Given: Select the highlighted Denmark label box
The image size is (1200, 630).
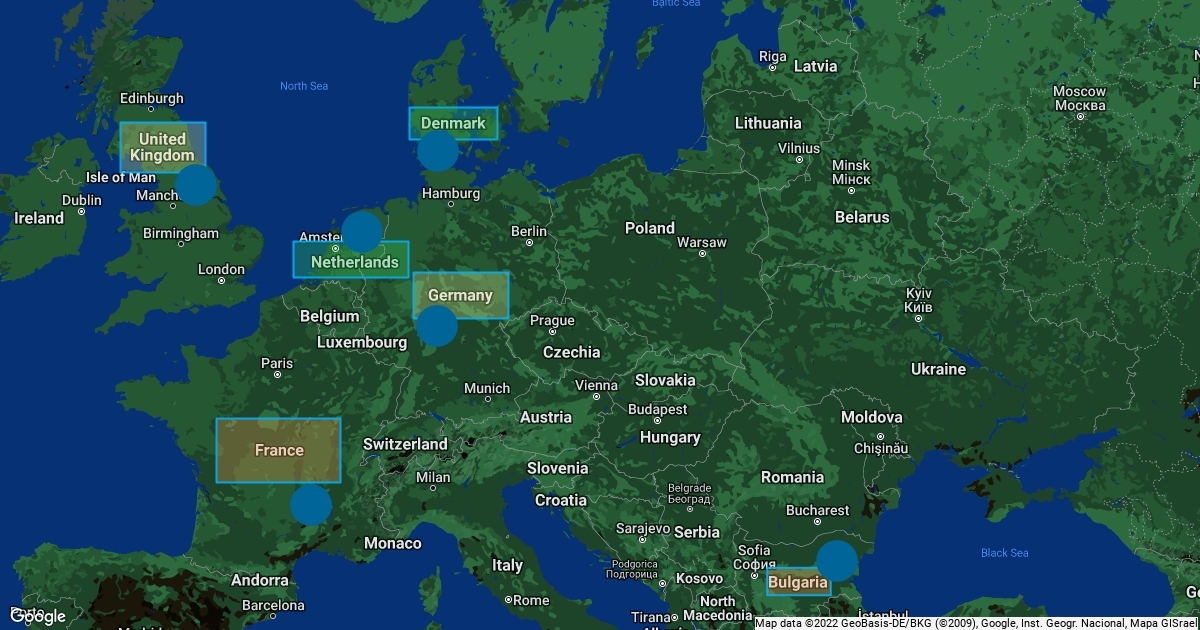Looking at the screenshot, I should pos(453,123).
